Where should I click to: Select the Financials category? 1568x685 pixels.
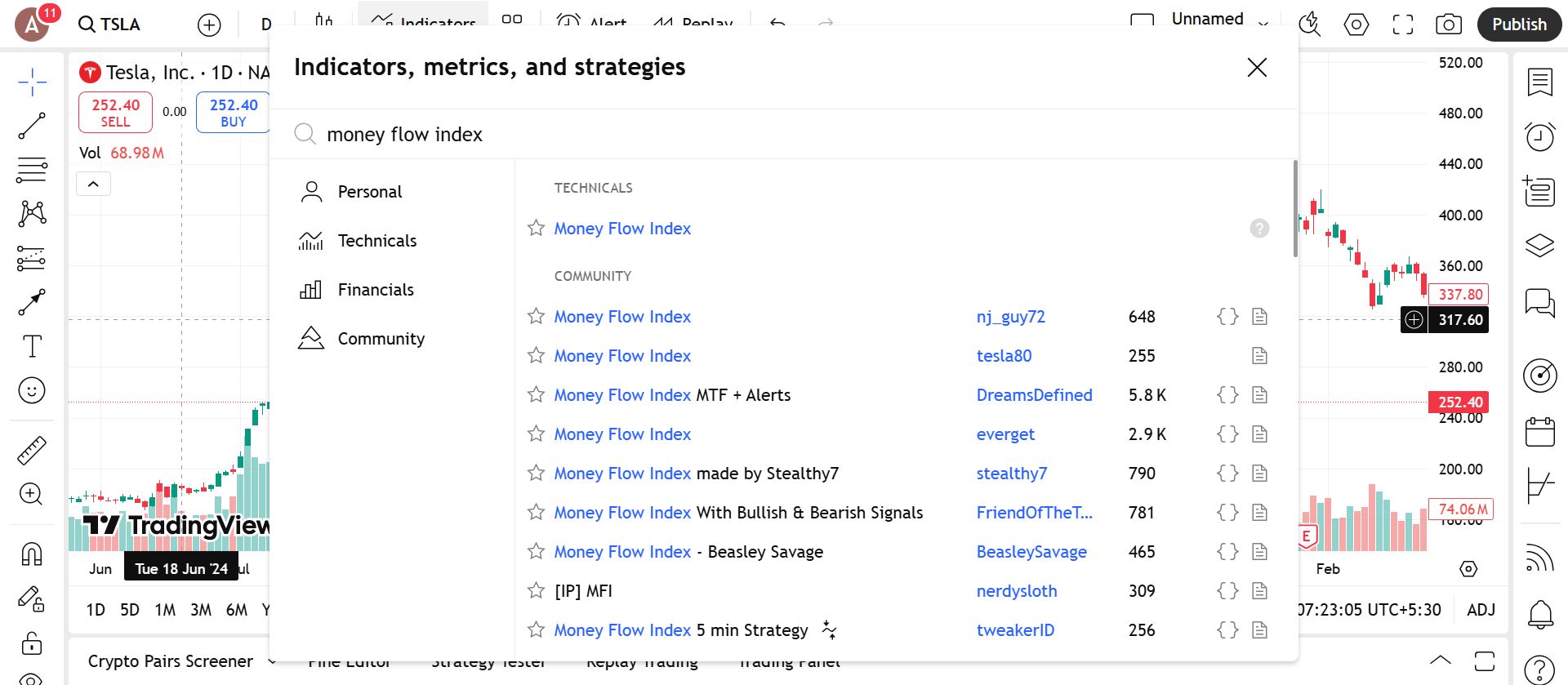point(392,290)
